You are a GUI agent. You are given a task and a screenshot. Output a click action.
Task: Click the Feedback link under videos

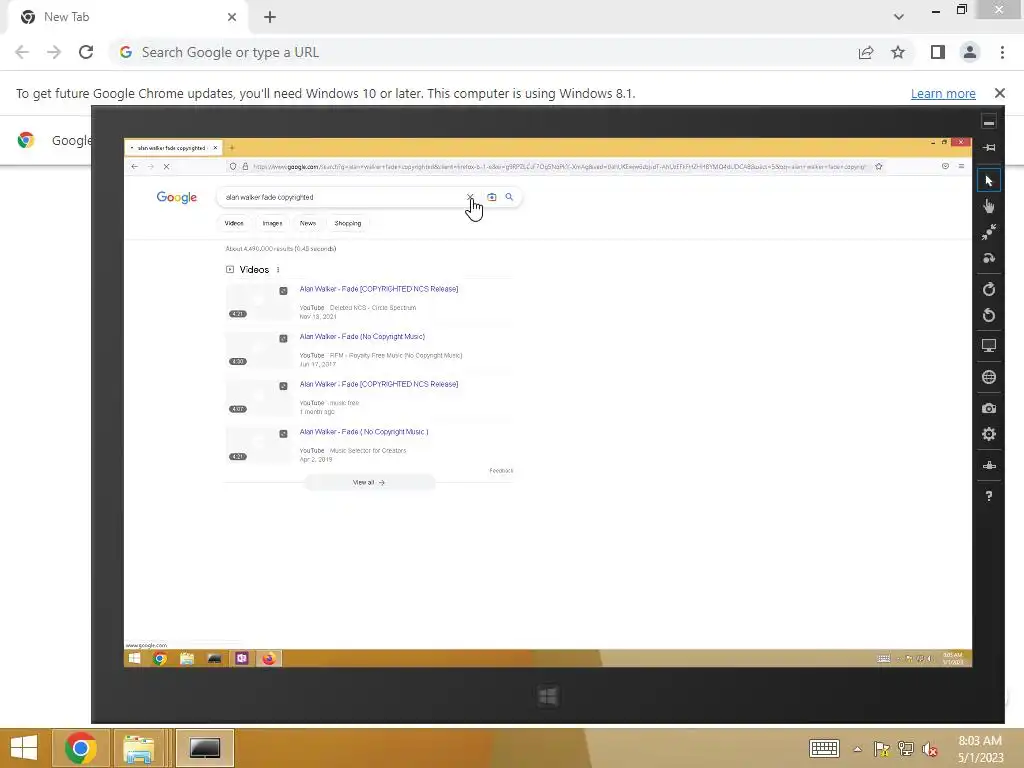pyautogui.click(x=501, y=471)
